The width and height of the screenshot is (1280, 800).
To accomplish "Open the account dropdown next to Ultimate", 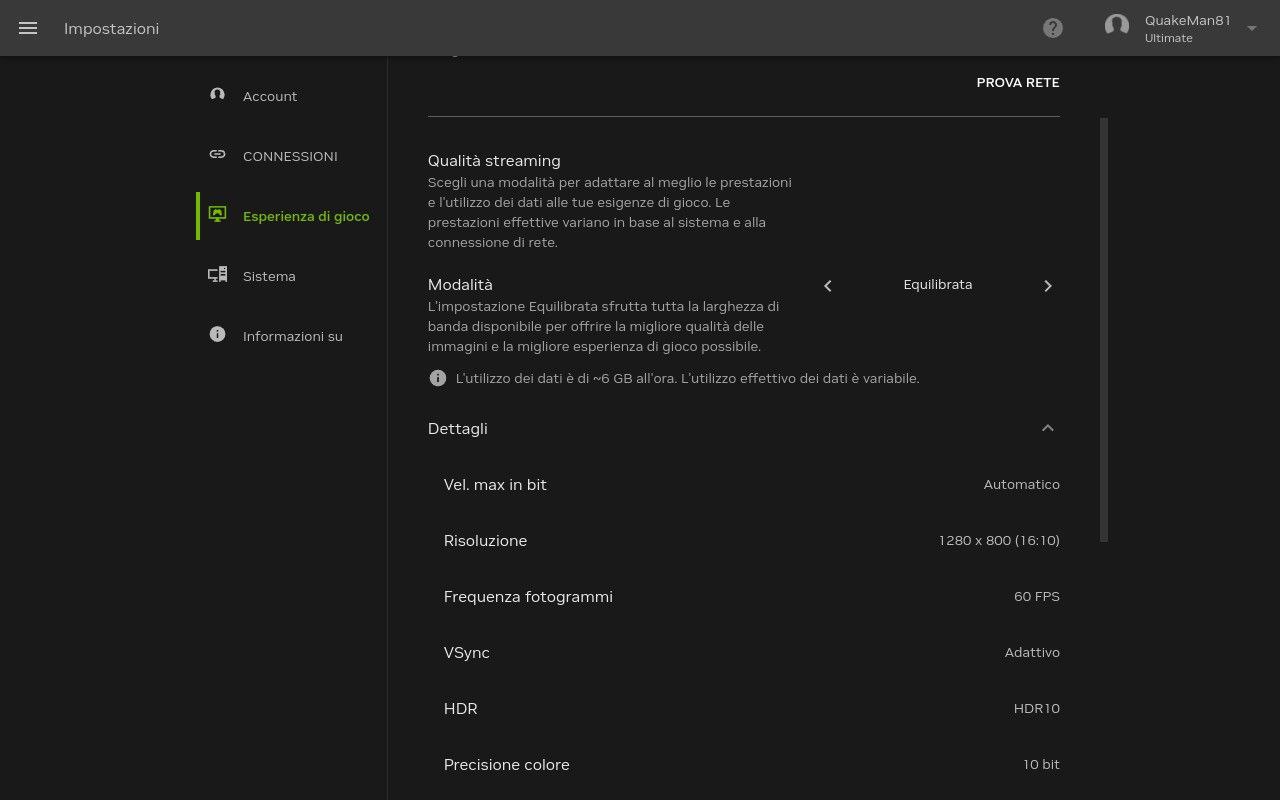I will [x=1251, y=28].
